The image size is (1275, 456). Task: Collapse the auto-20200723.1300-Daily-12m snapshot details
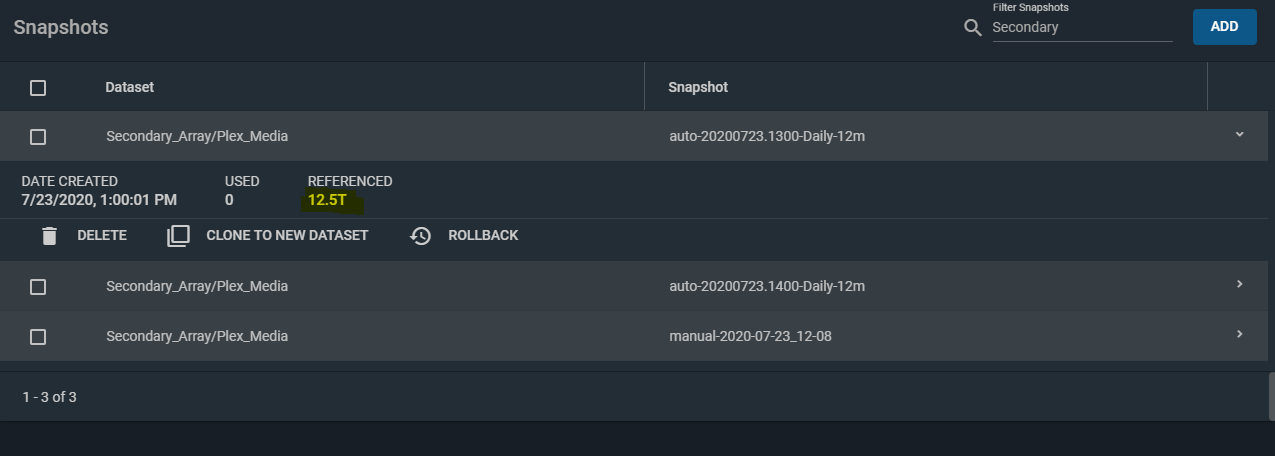click(1239, 134)
